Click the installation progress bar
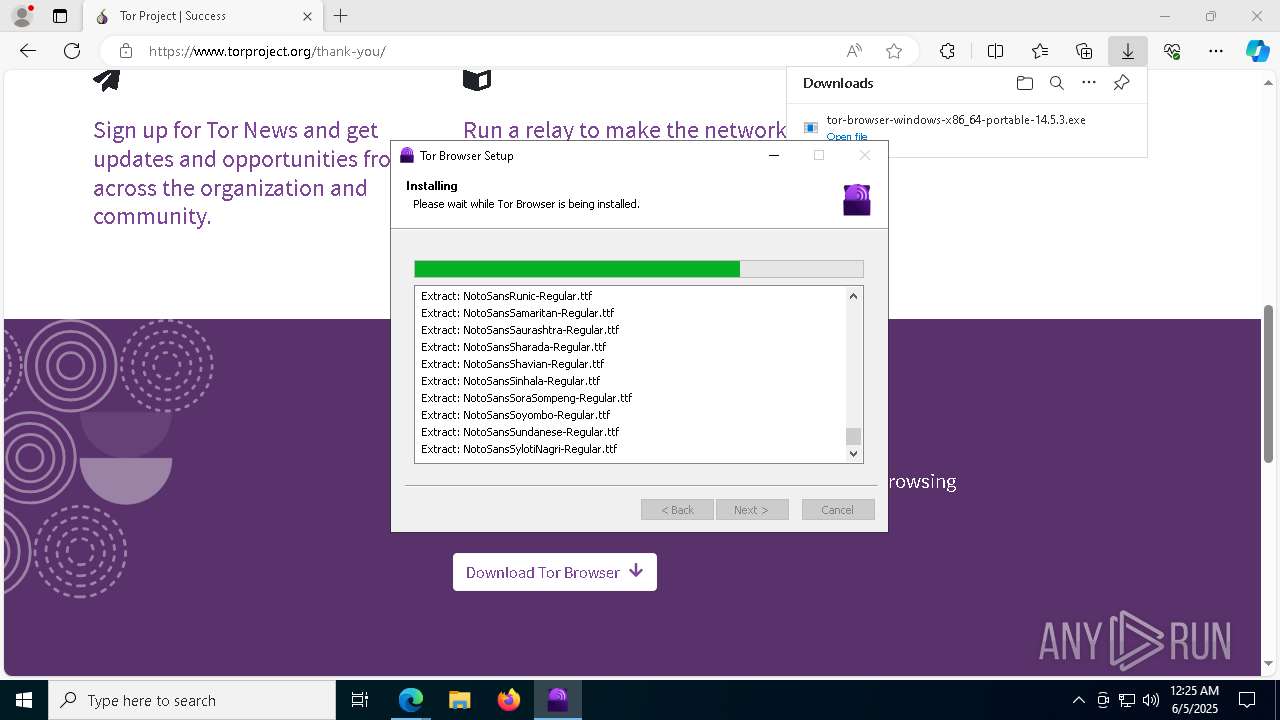 coord(639,269)
